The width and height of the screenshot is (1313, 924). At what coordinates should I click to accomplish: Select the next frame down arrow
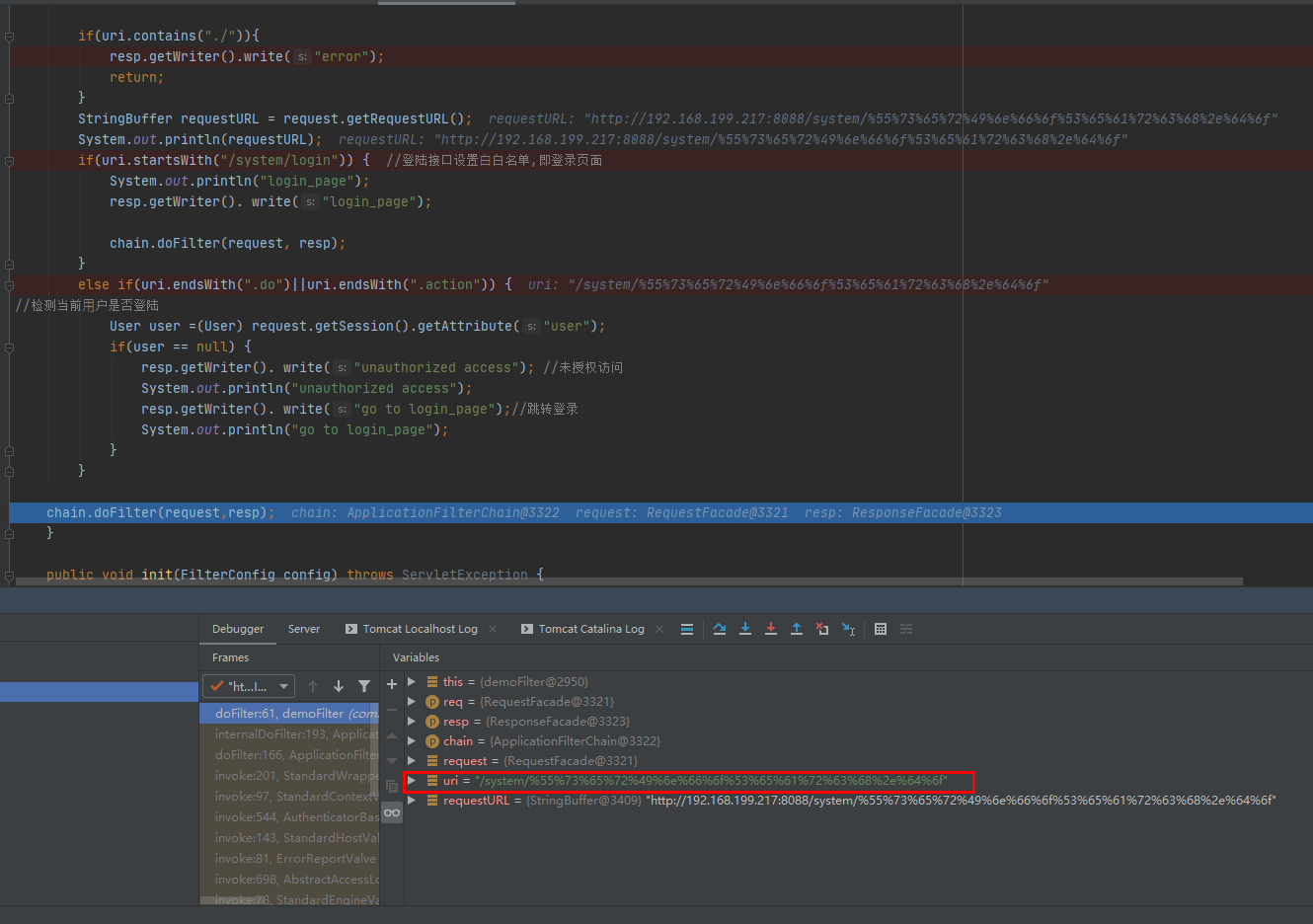click(339, 686)
